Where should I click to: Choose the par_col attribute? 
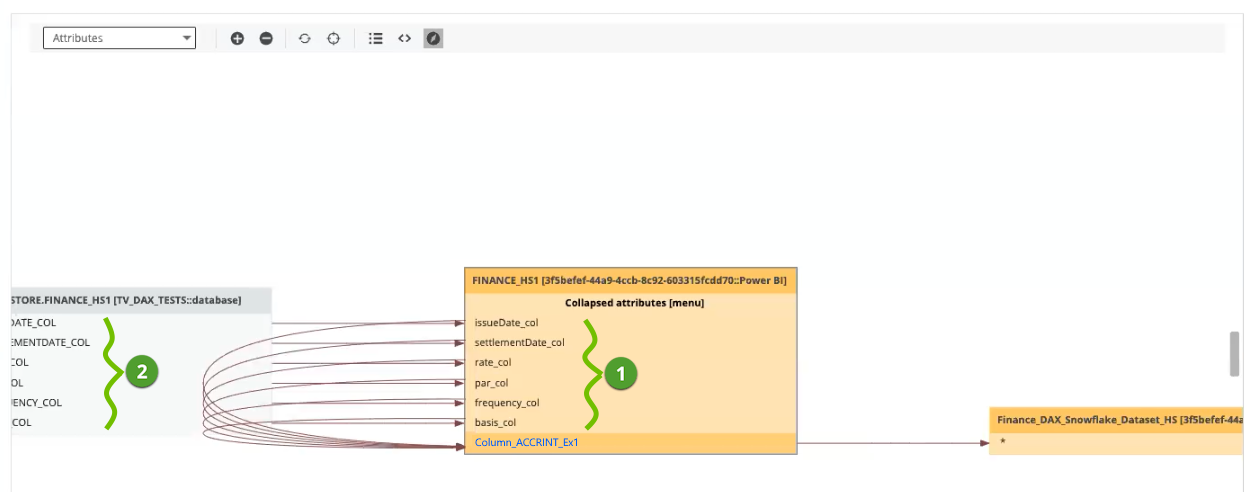point(491,382)
